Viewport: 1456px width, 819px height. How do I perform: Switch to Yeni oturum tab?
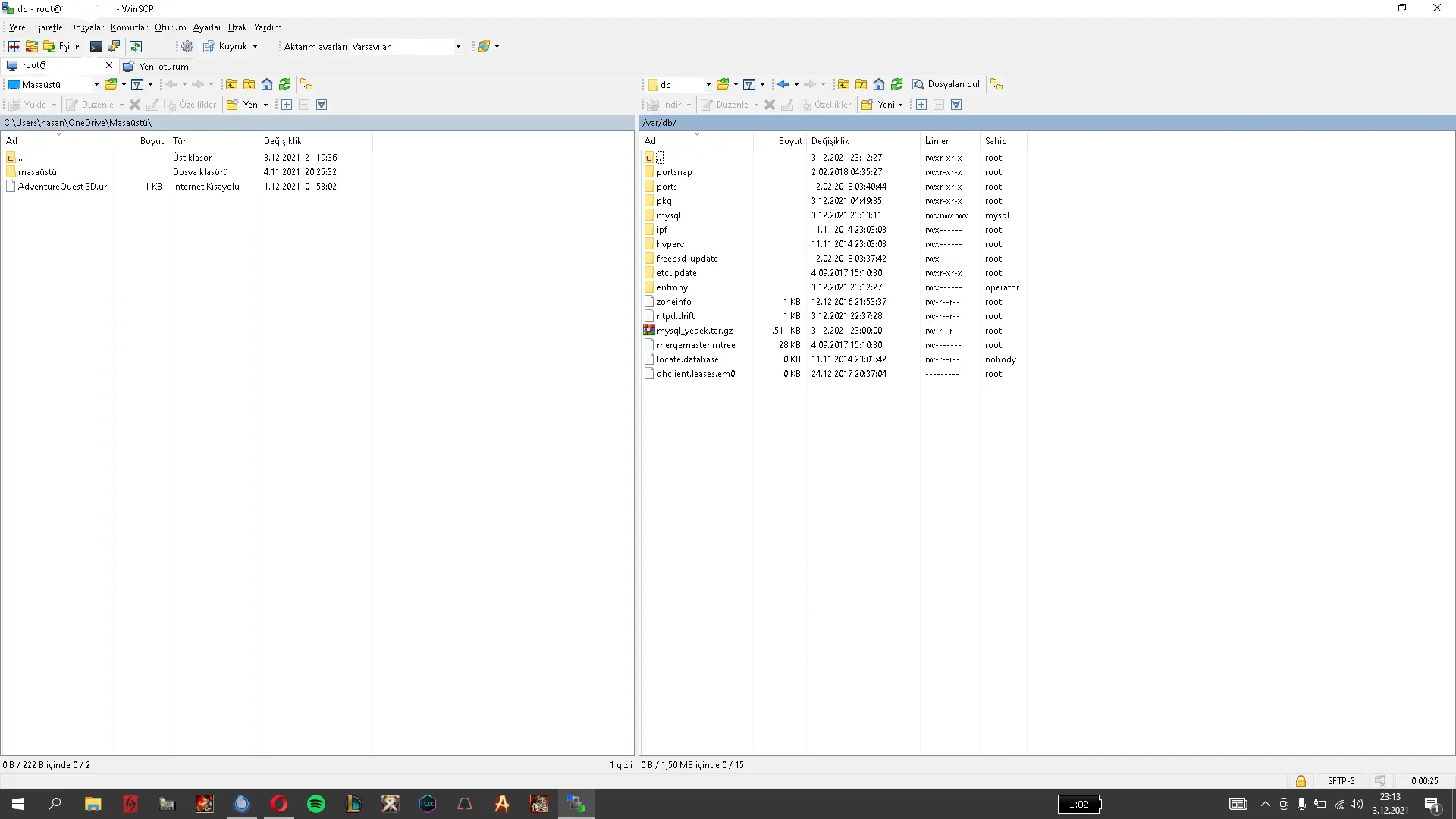[157, 66]
